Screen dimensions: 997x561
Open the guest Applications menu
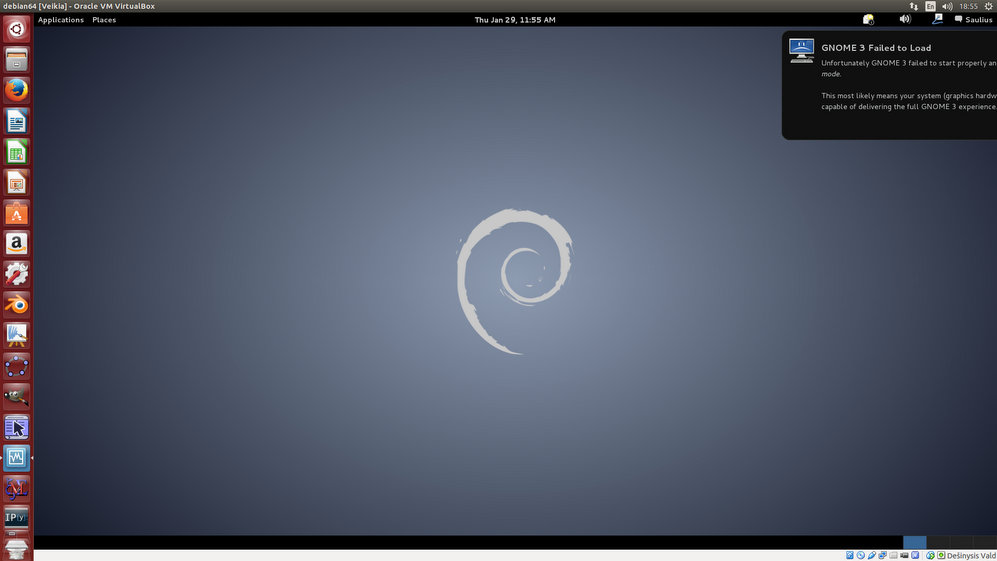point(61,20)
